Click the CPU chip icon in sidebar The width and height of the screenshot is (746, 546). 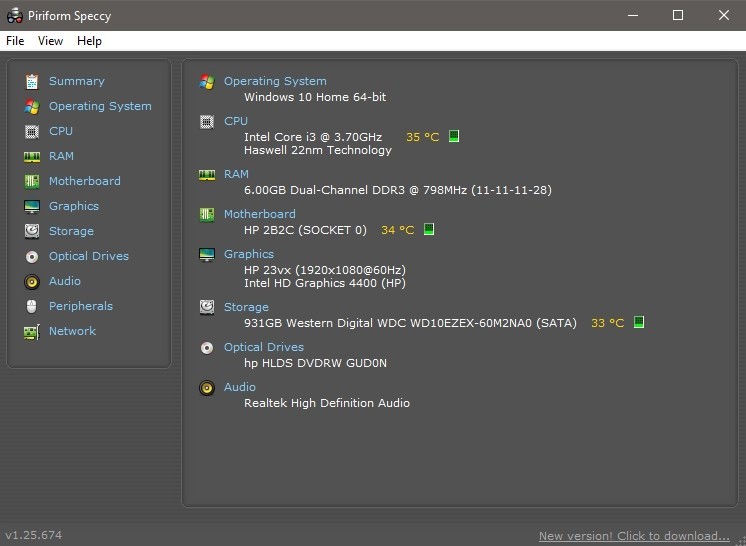32,131
